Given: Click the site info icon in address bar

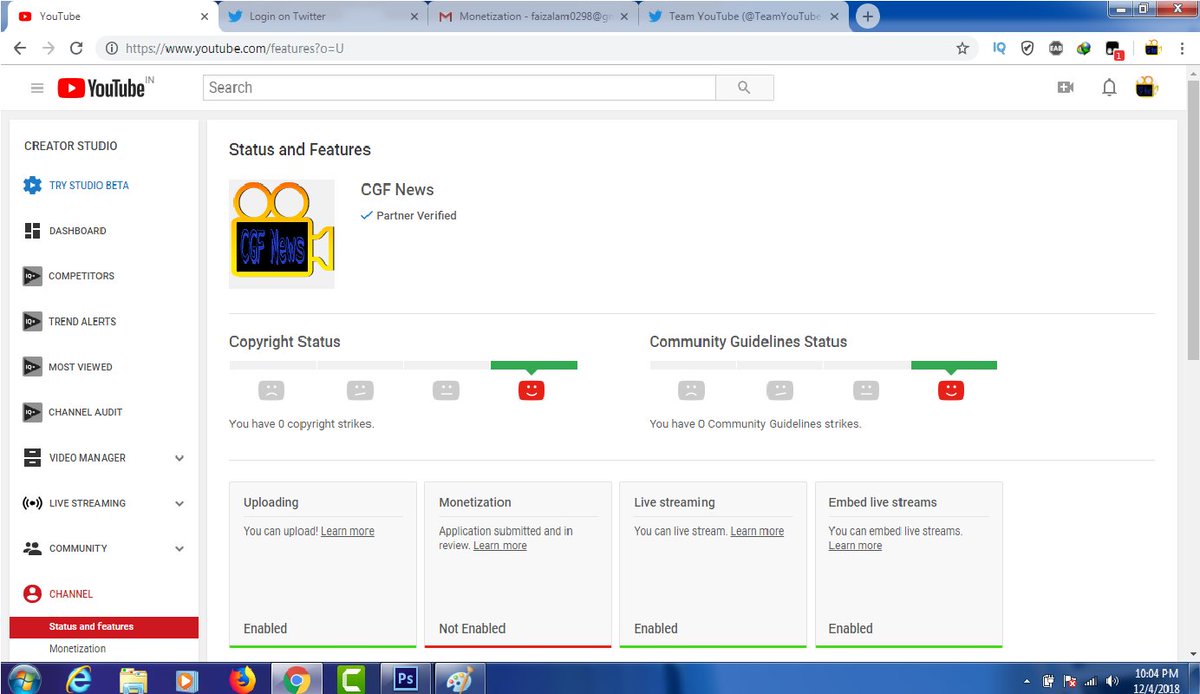Looking at the screenshot, I should click(x=111, y=48).
